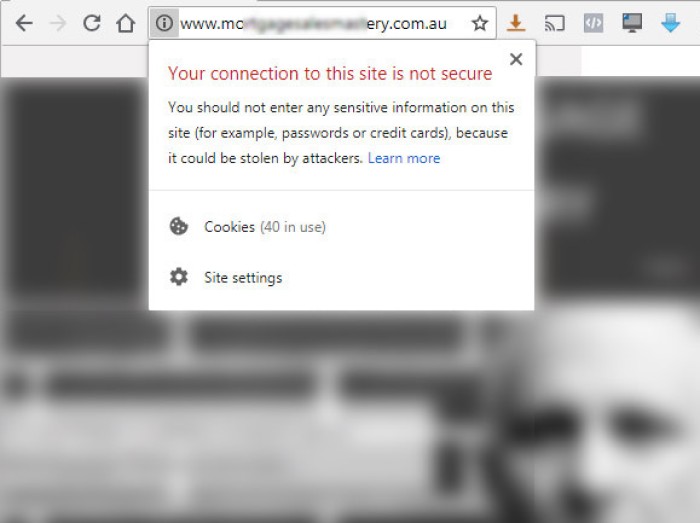Click the gear icon beside Site settings
This screenshot has width=700, height=523.
pos(179,277)
